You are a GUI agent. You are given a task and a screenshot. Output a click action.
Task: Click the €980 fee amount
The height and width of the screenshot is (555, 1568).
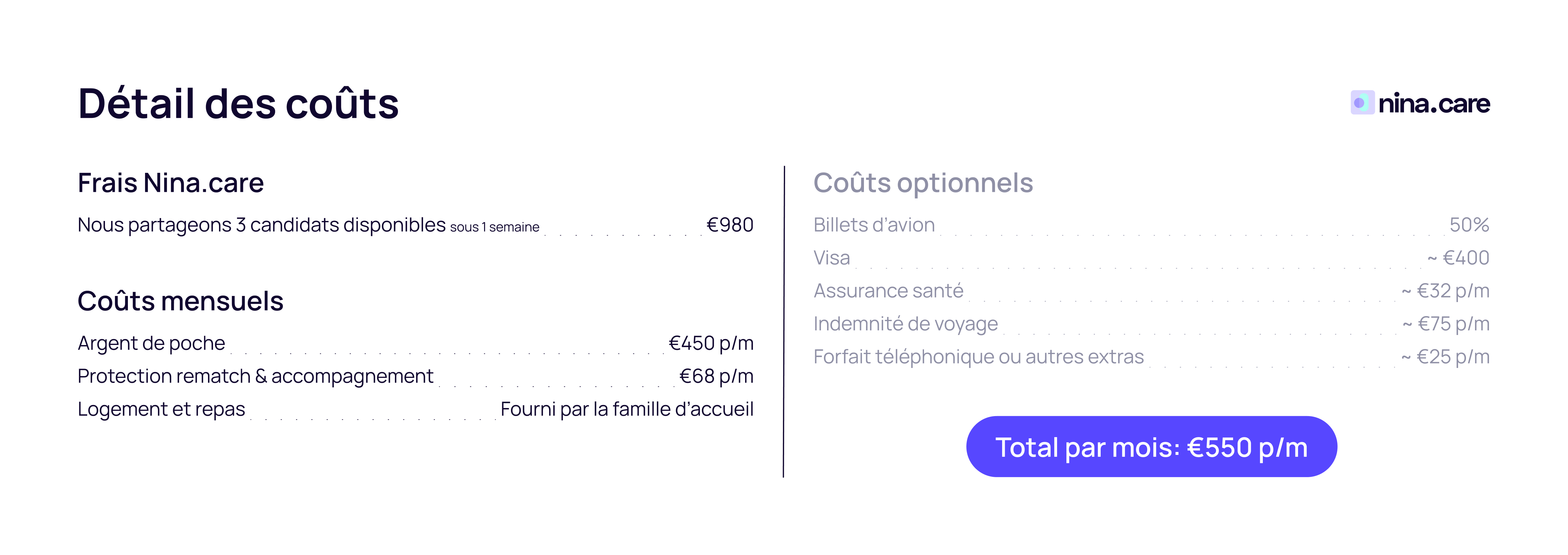[x=729, y=225]
